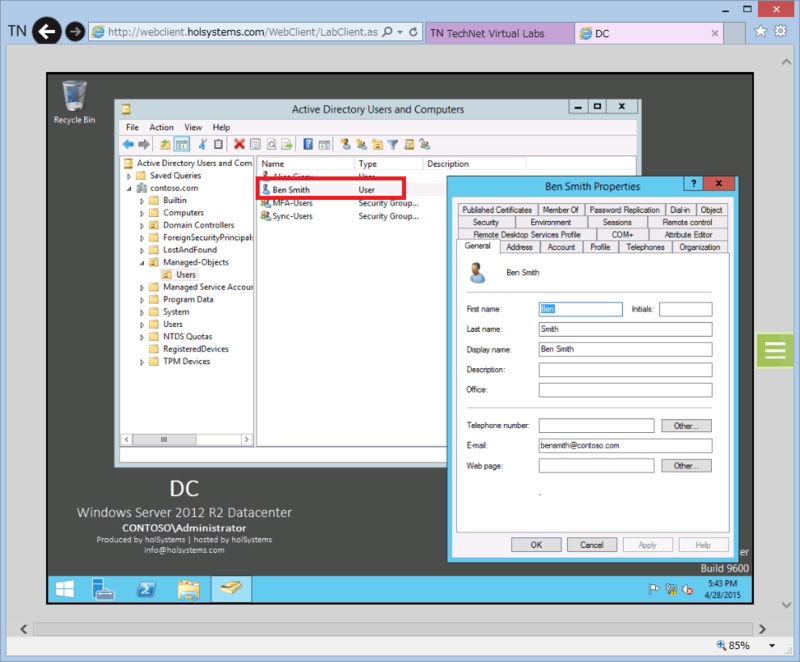Click the green lab menu hamburger button
The height and width of the screenshot is (662, 800).
pos(774,350)
